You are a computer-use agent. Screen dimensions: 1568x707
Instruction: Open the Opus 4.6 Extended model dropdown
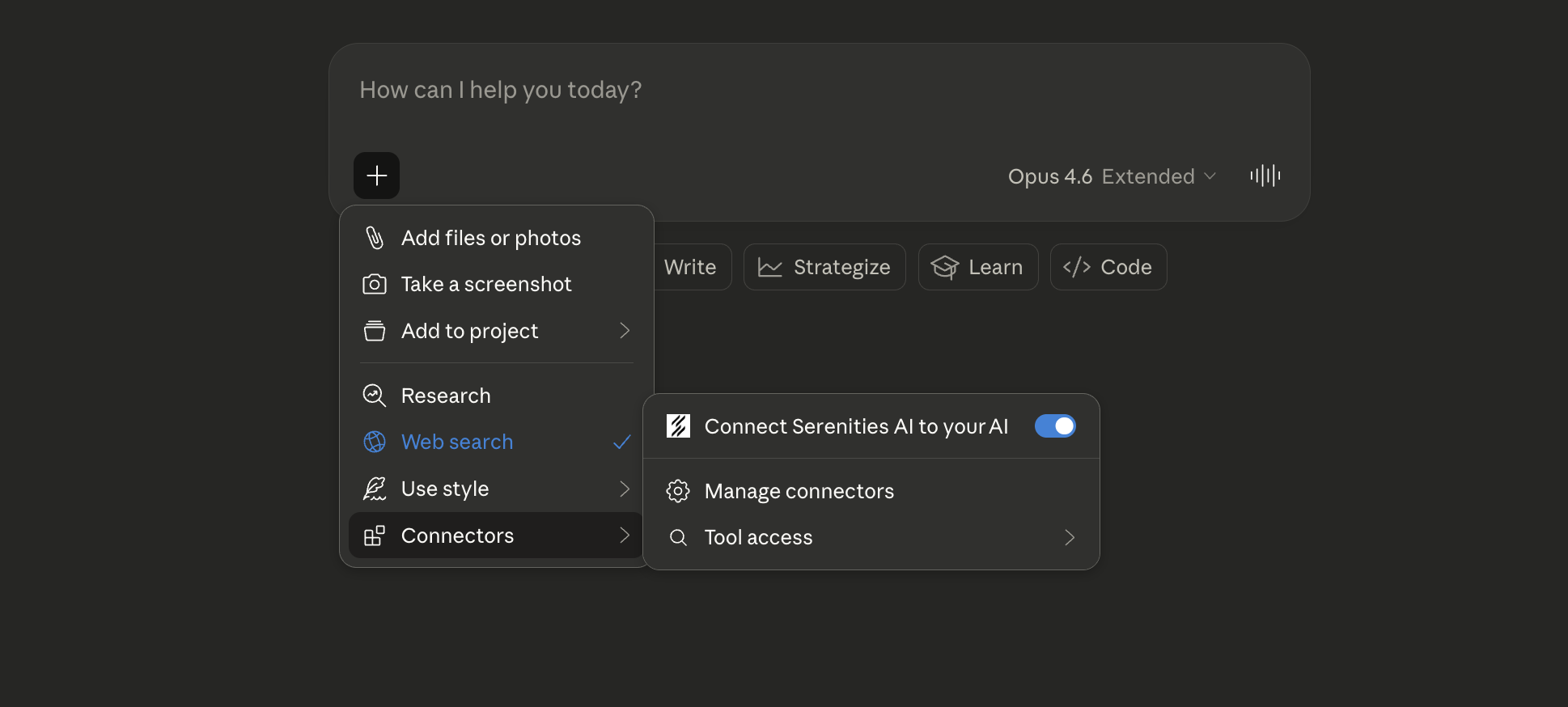(x=1111, y=176)
